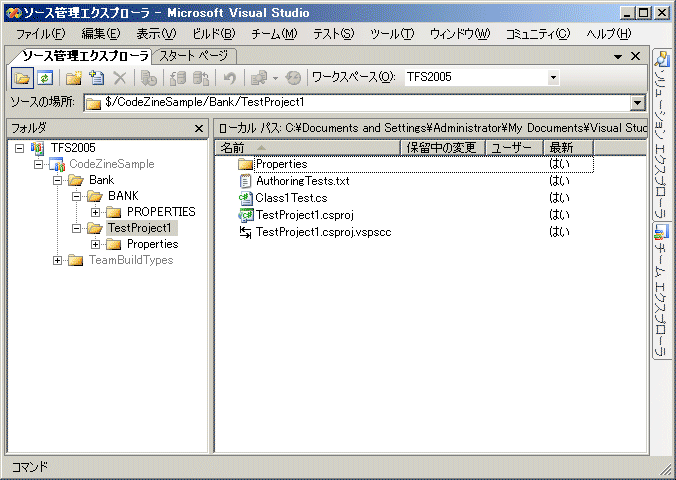Screen dimensions: 676x480
Task: Open the ワークスペース TFS2005 dropdown
Action: click(553, 78)
